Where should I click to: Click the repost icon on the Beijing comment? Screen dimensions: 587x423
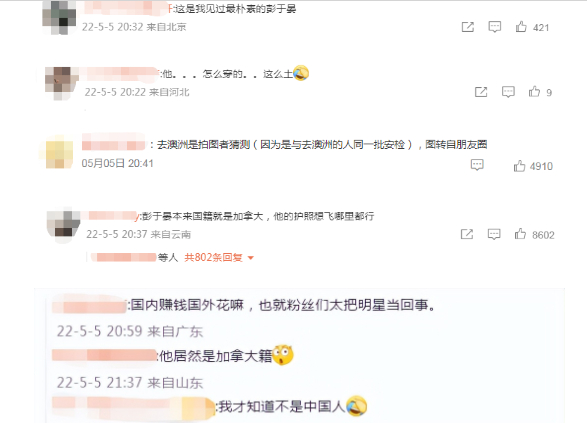(x=468, y=27)
